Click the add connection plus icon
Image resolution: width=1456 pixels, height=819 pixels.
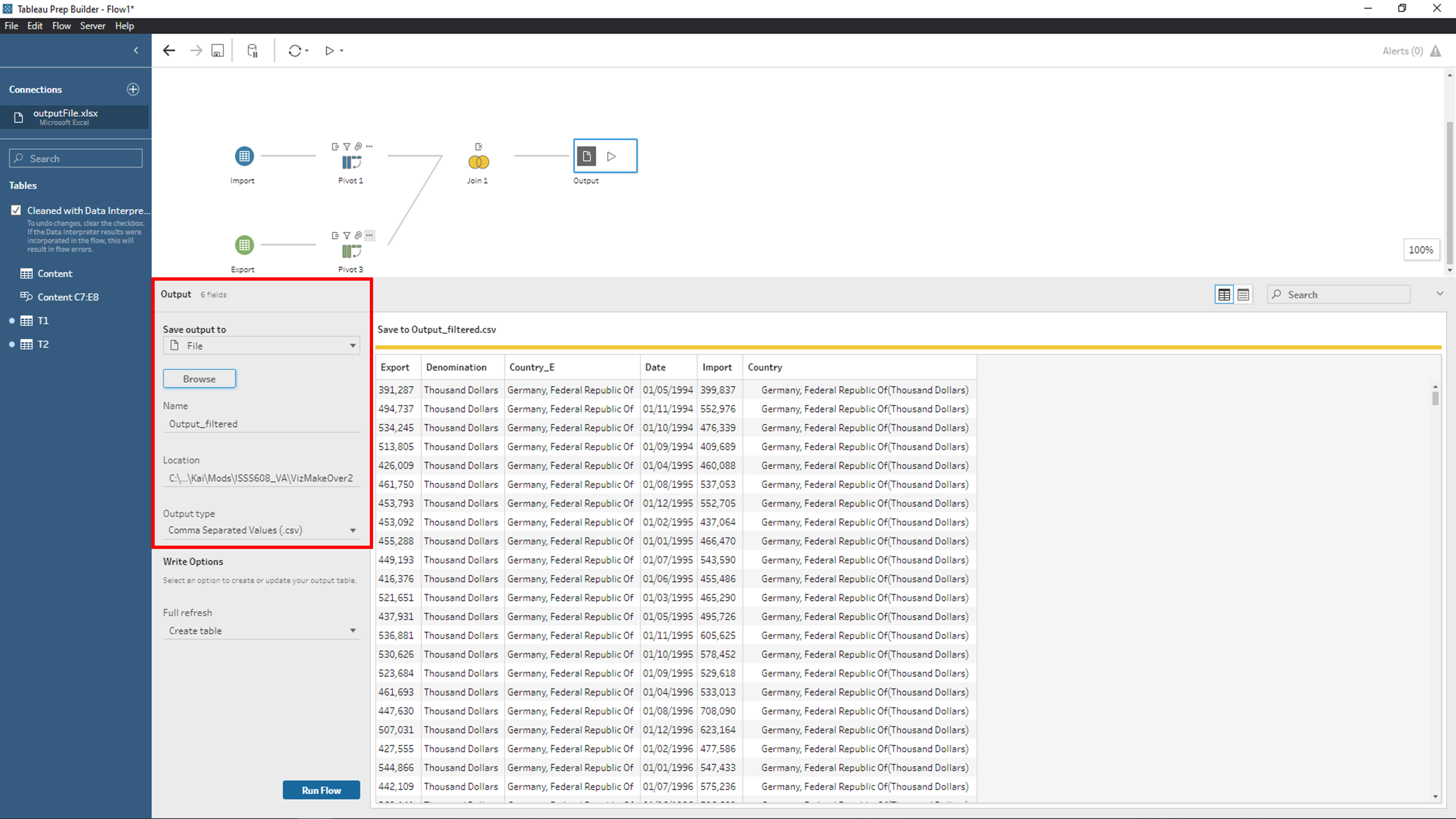133,89
